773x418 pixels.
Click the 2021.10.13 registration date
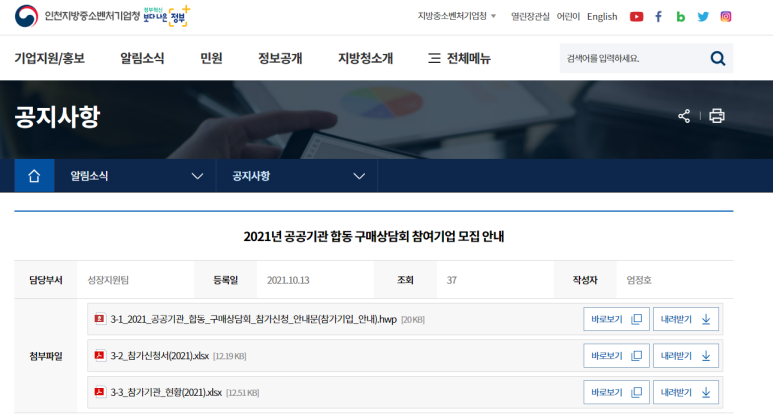point(288,280)
